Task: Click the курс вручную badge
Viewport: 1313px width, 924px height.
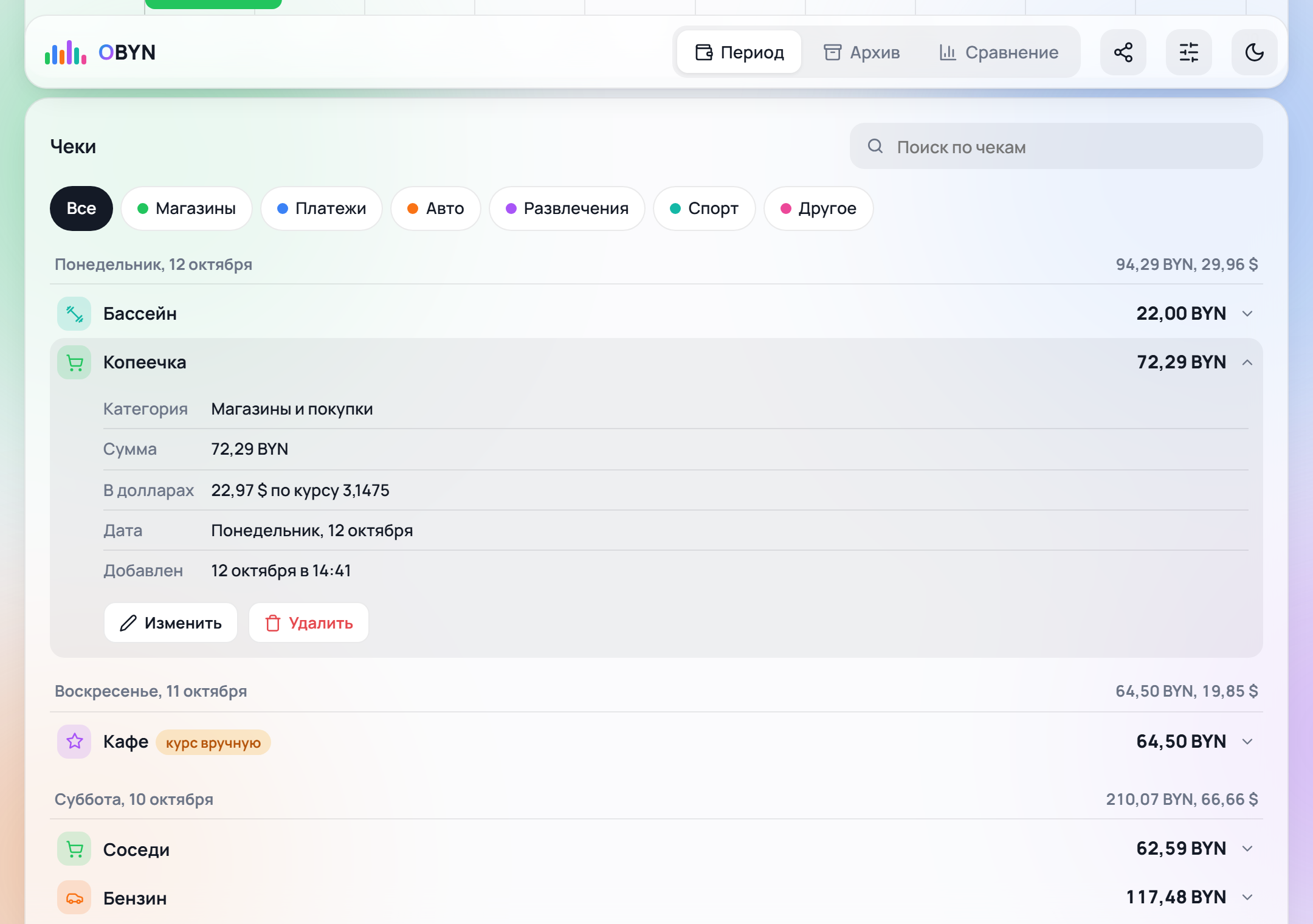Action: point(213,742)
